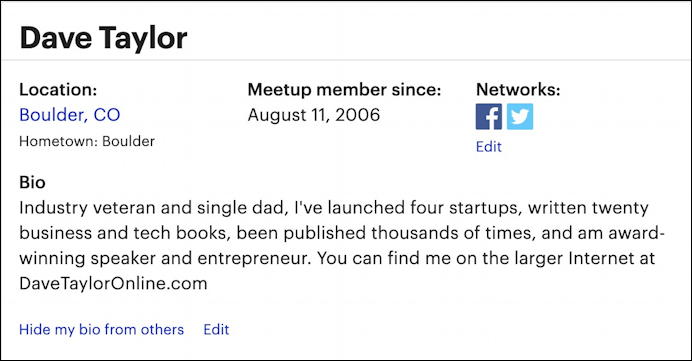The height and width of the screenshot is (361, 692).
Task: Open the Facebook network icon
Action: tap(489, 117)
